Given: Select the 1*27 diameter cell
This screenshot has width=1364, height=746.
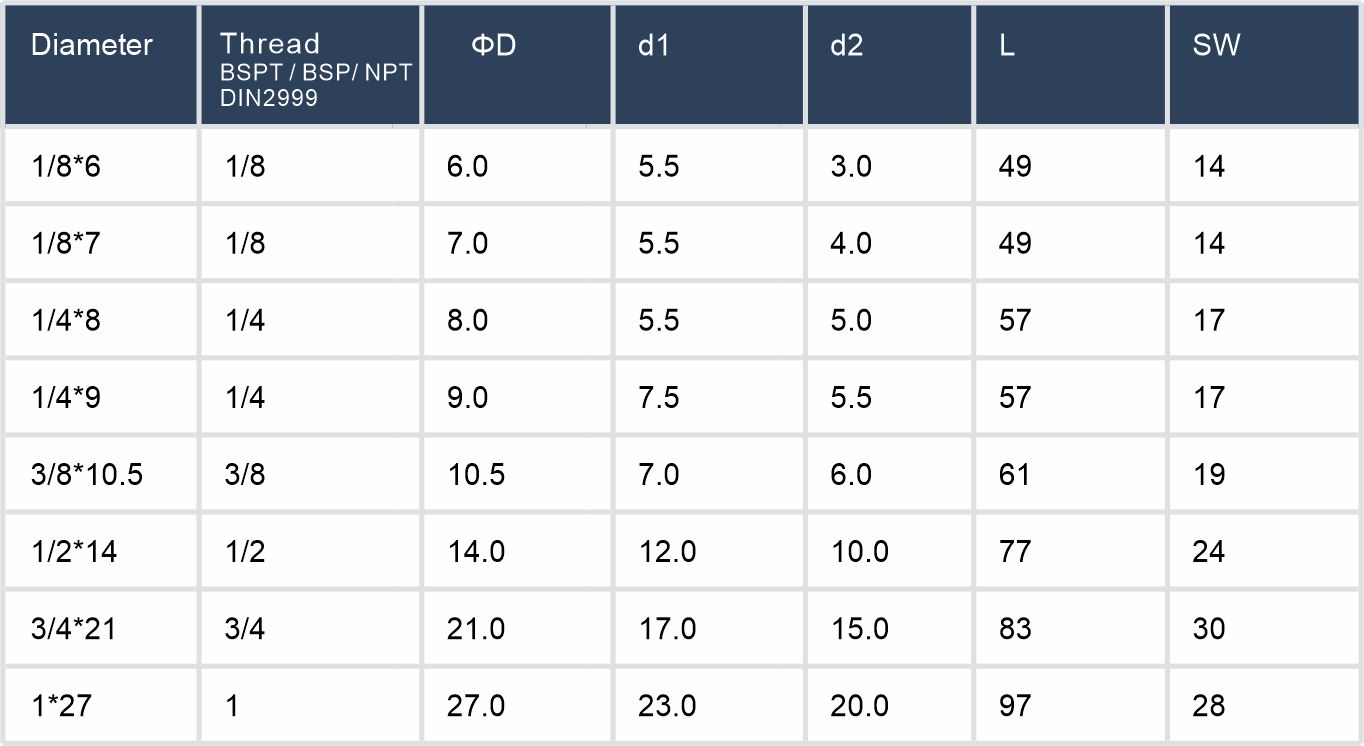Looking at the screenshot, I should [x=61, y=706].
